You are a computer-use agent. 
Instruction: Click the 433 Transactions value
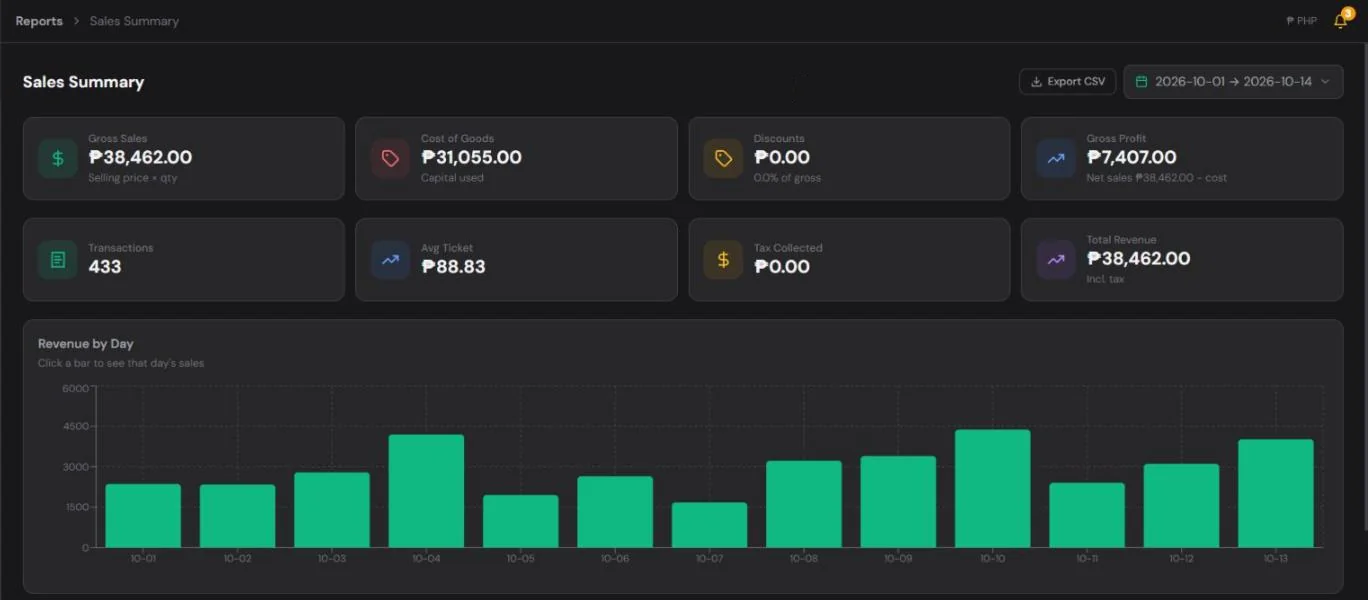coord(105,266)
